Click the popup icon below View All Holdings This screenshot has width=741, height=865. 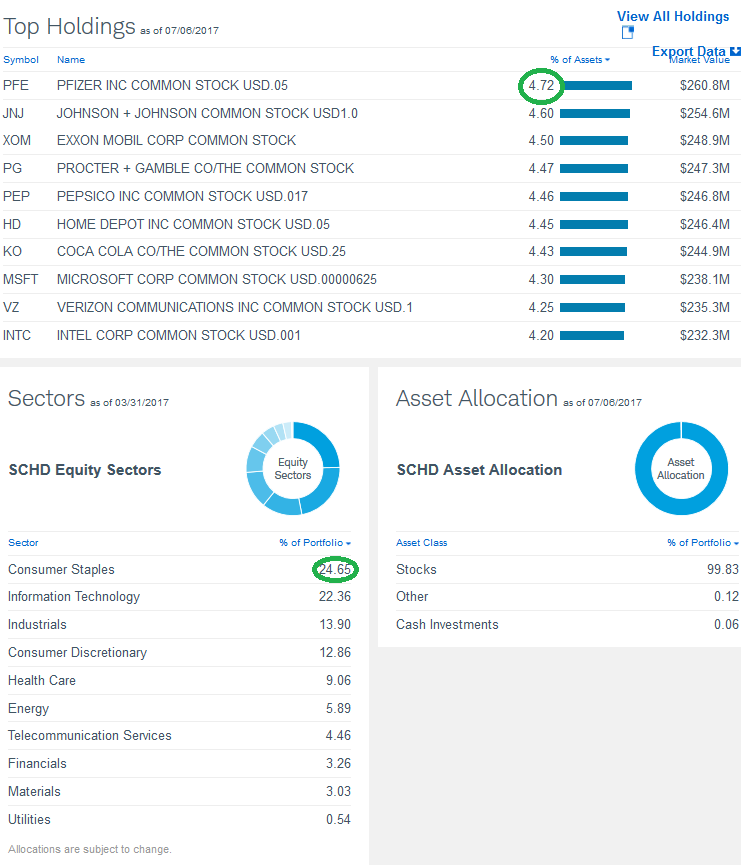[627, 33]
